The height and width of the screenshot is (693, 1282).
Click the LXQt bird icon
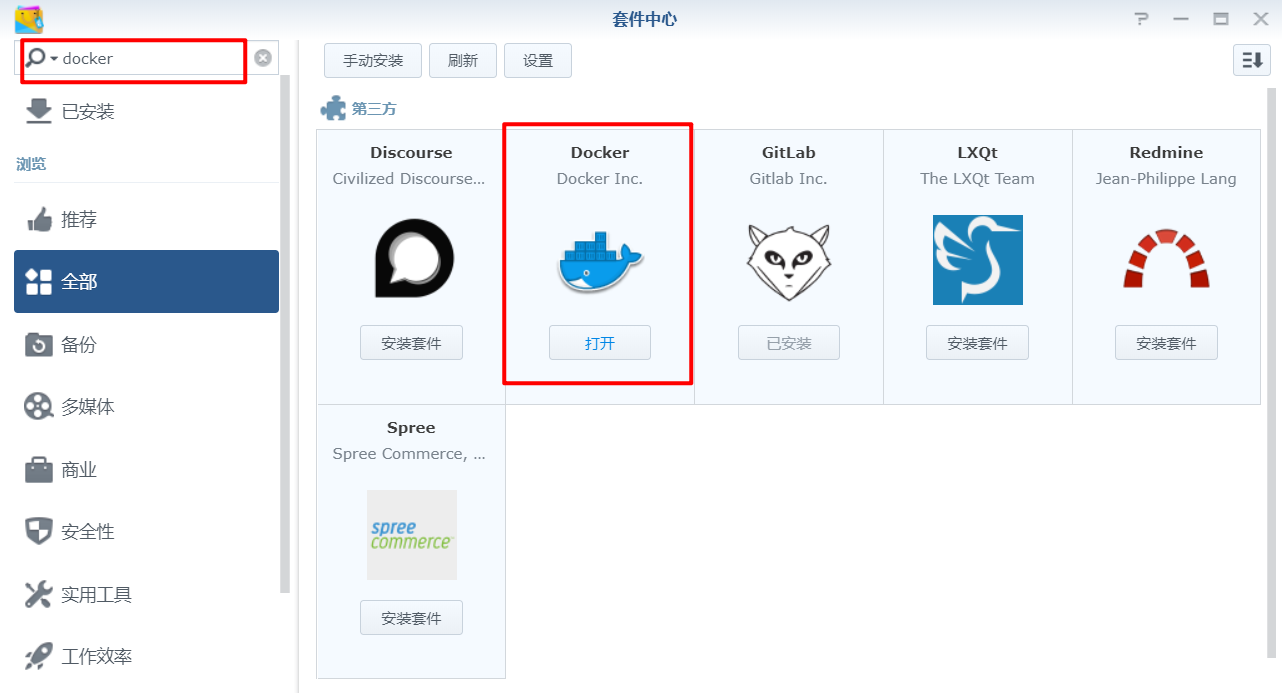[x=978, y=260]
